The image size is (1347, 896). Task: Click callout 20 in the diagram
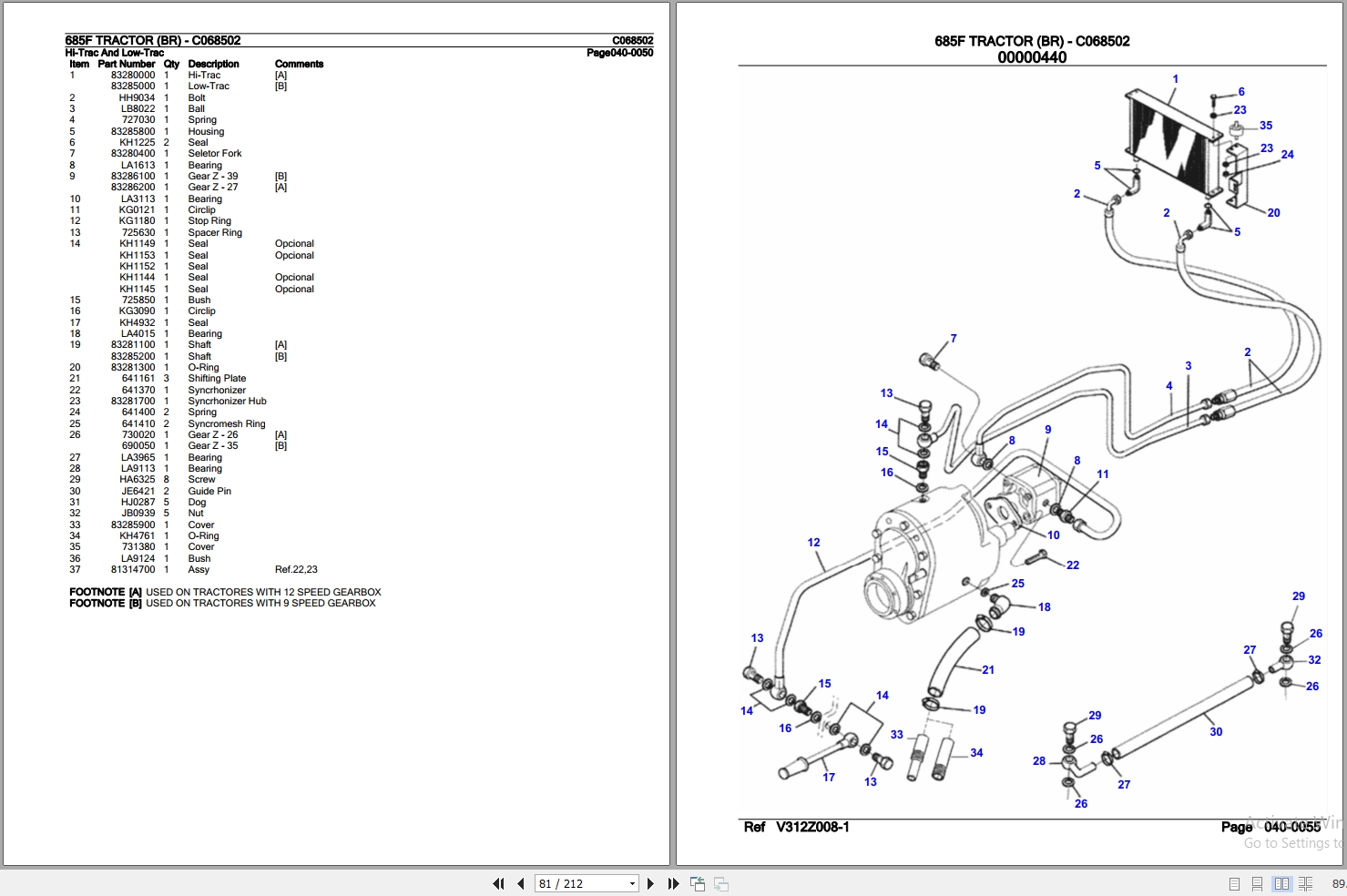[1273, 213]
